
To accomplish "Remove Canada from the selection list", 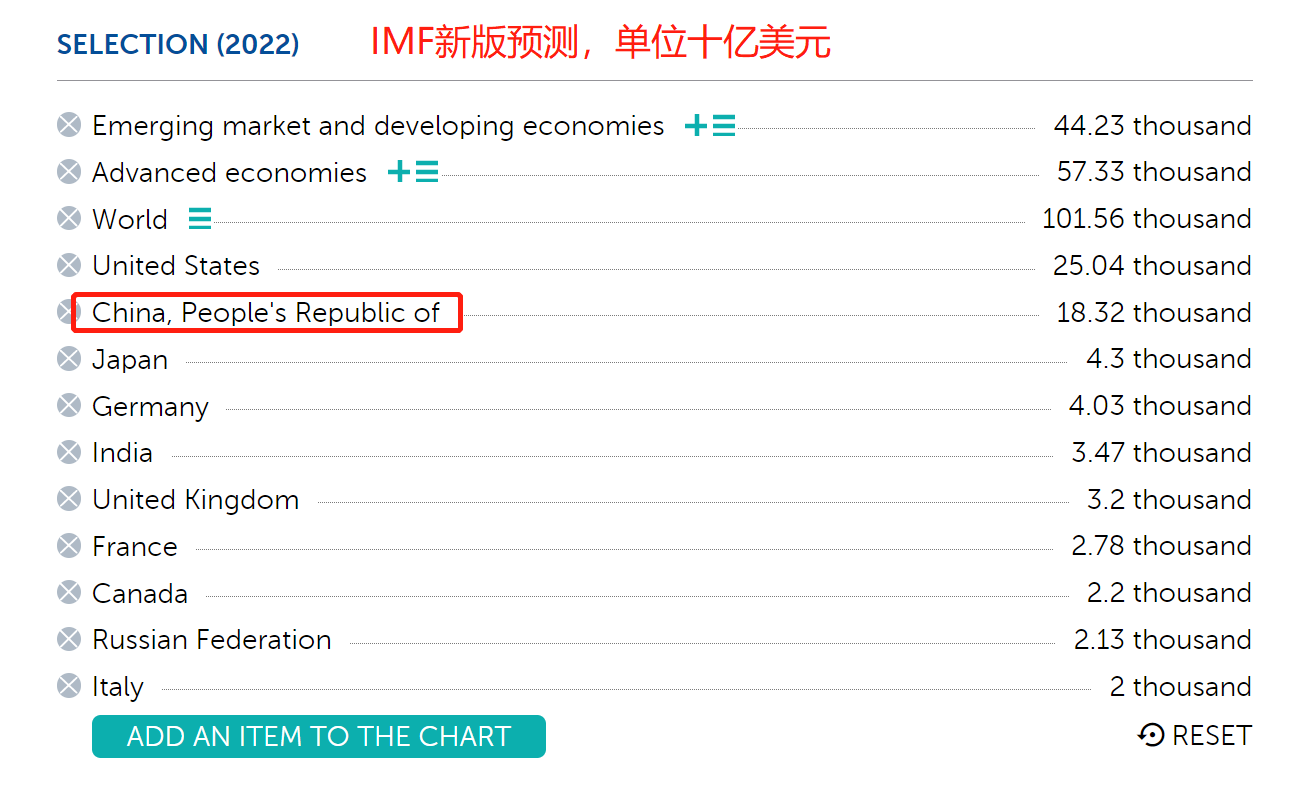I will (69, 593).
